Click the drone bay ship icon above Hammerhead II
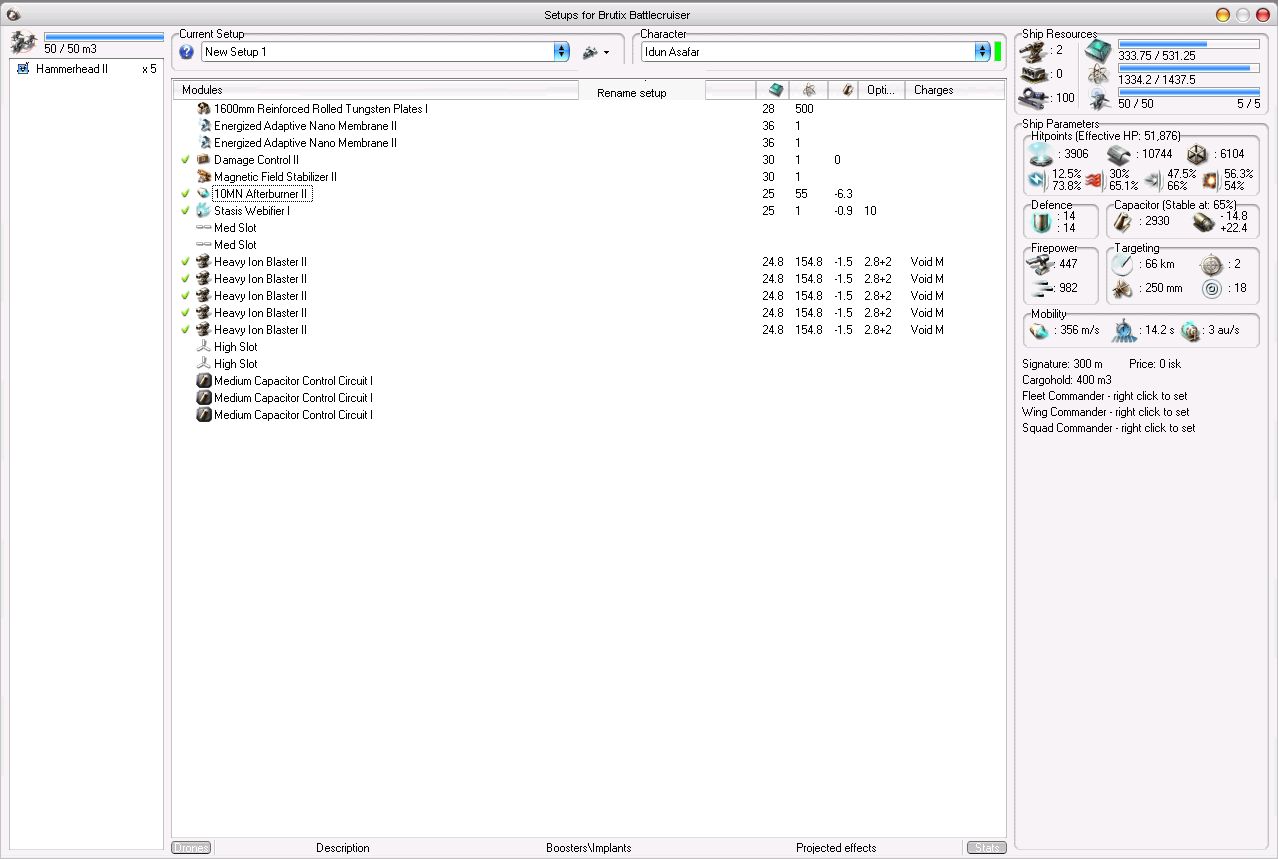This screenshot has width=1278, height=859. click(x=23, y=42)
